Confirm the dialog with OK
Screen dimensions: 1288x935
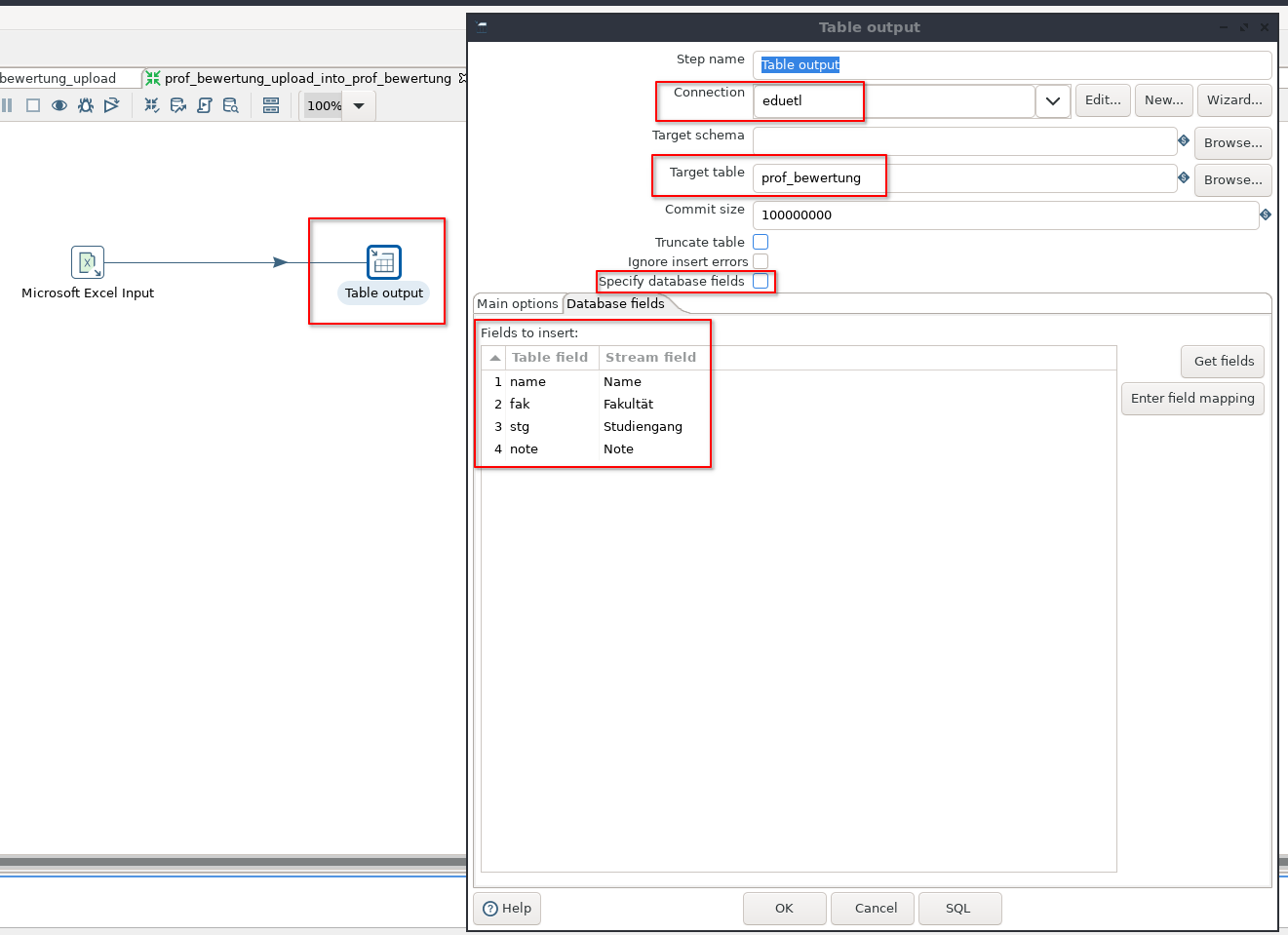click(784, 908)
